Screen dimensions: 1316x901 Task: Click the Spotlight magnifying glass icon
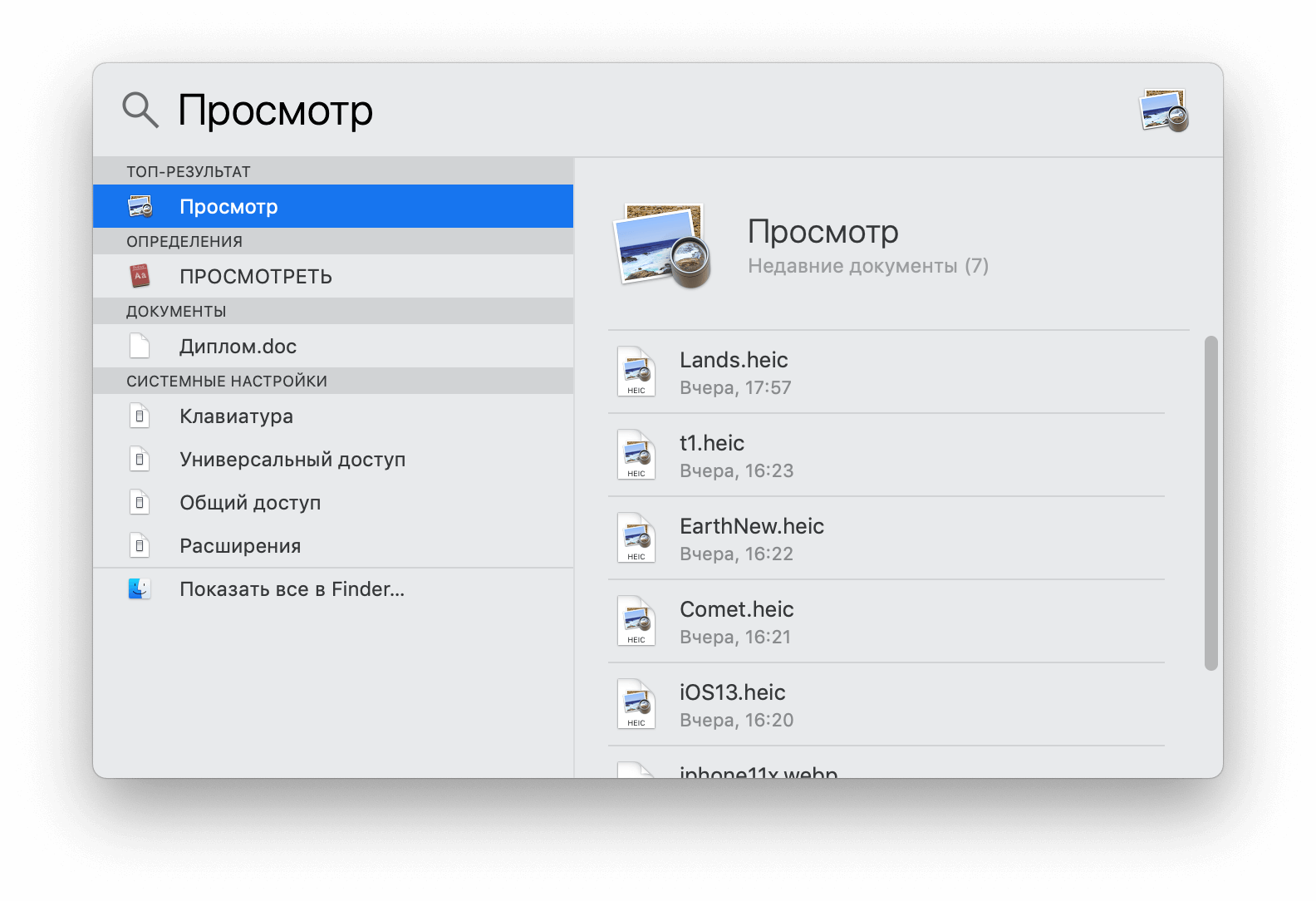[140, 110]
